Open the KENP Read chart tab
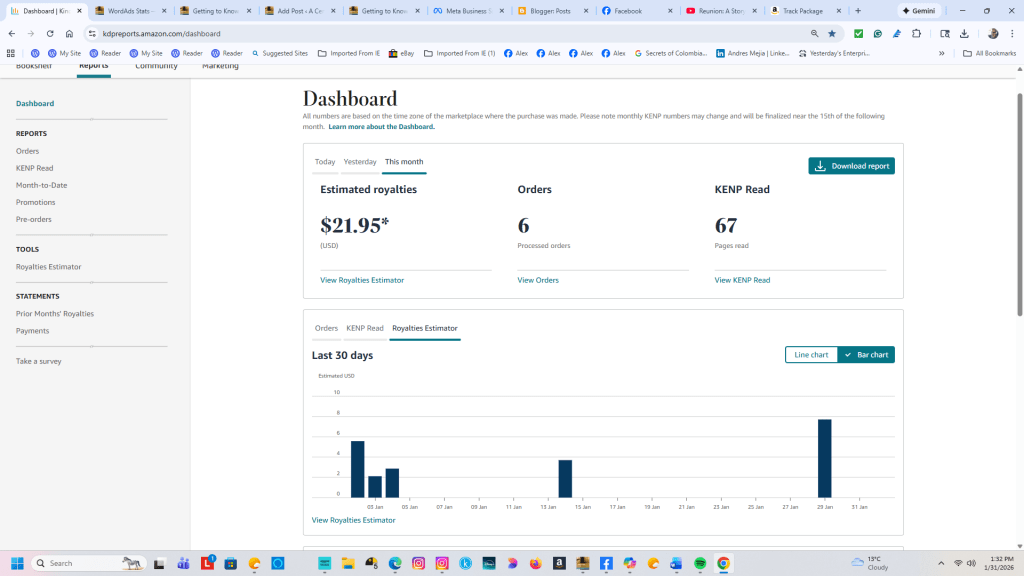The image size is (1024, 576). click(x=365, y=328)
